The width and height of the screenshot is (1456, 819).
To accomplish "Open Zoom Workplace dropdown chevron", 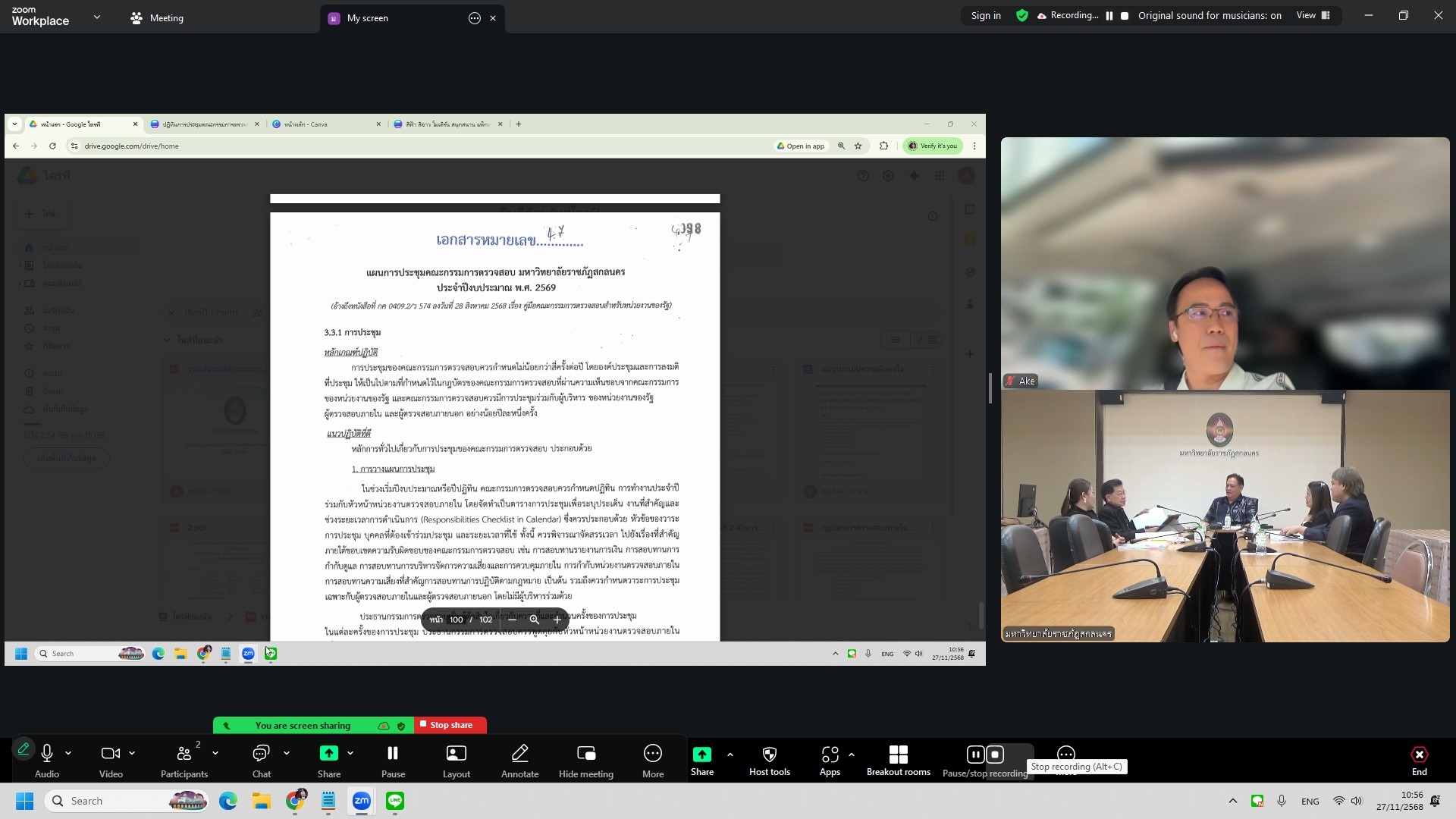I will 96,17.
